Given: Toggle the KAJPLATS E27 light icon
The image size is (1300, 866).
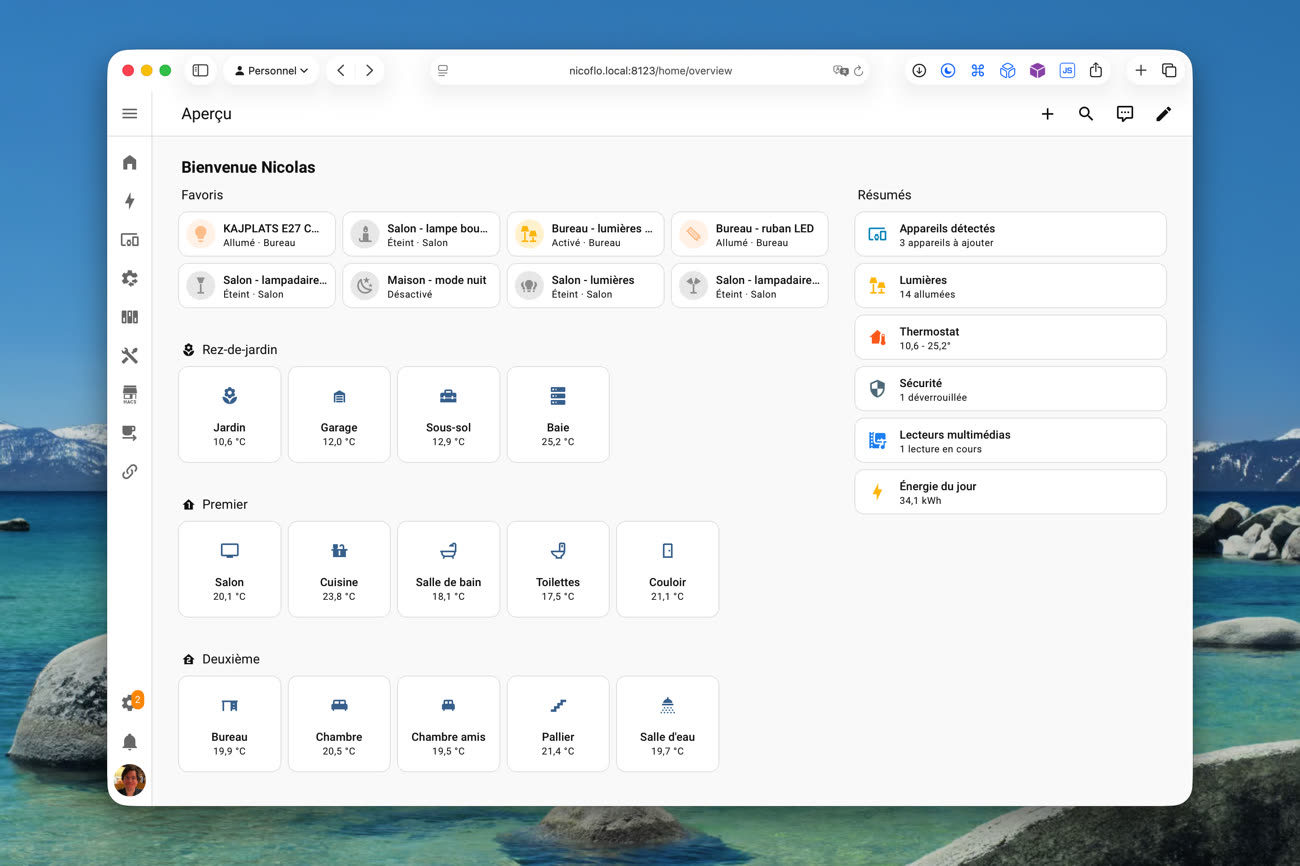Looking at the screenshot, I should [201, 234].
